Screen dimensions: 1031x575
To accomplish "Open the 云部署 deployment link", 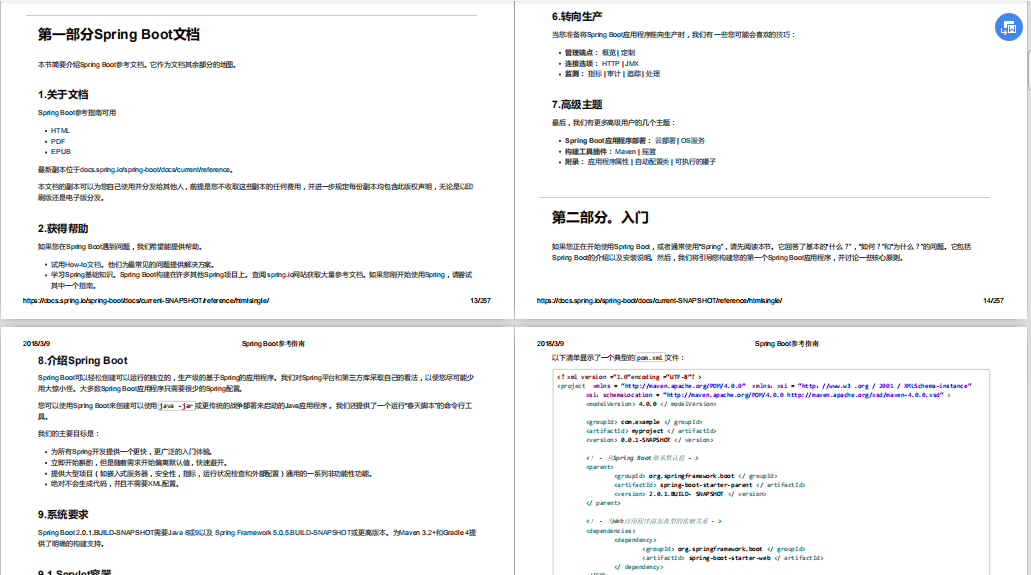I will (x=665, y=141).
